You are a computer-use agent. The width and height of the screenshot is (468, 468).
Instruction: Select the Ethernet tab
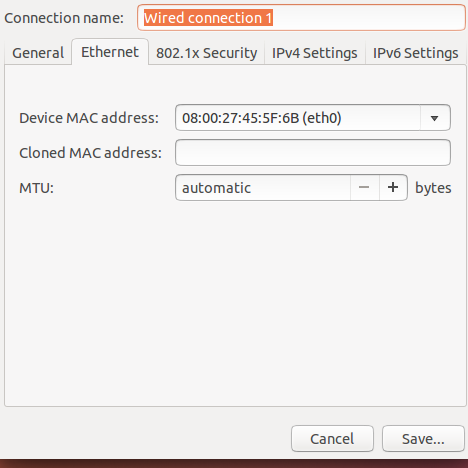(110, 52)
